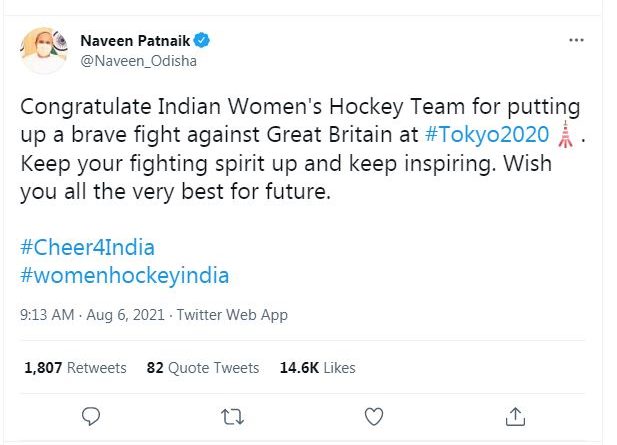Open the #womenhockeyindia hashtag

(125, 273)
